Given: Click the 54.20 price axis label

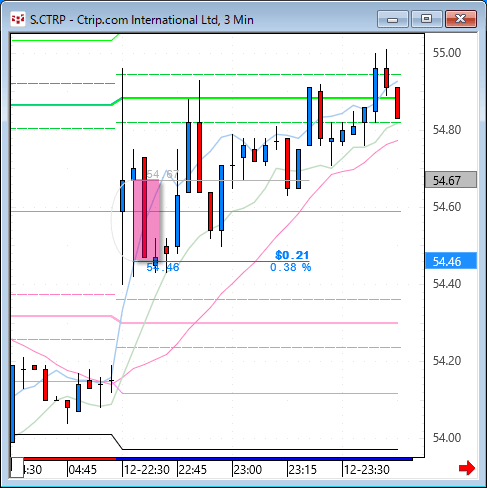Looking at the screenshot, I should [447, 361].
